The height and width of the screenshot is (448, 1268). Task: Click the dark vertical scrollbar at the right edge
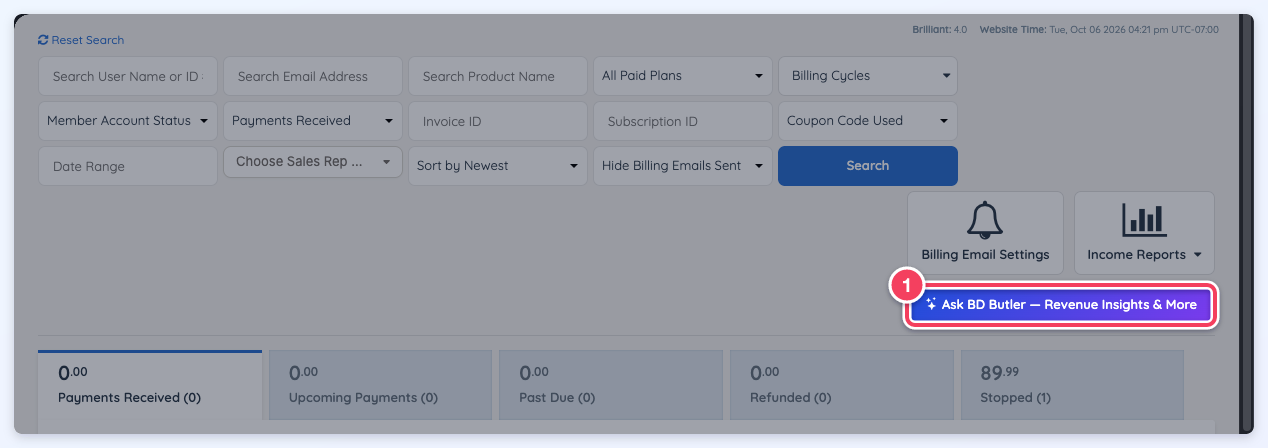coord(1246,224)
